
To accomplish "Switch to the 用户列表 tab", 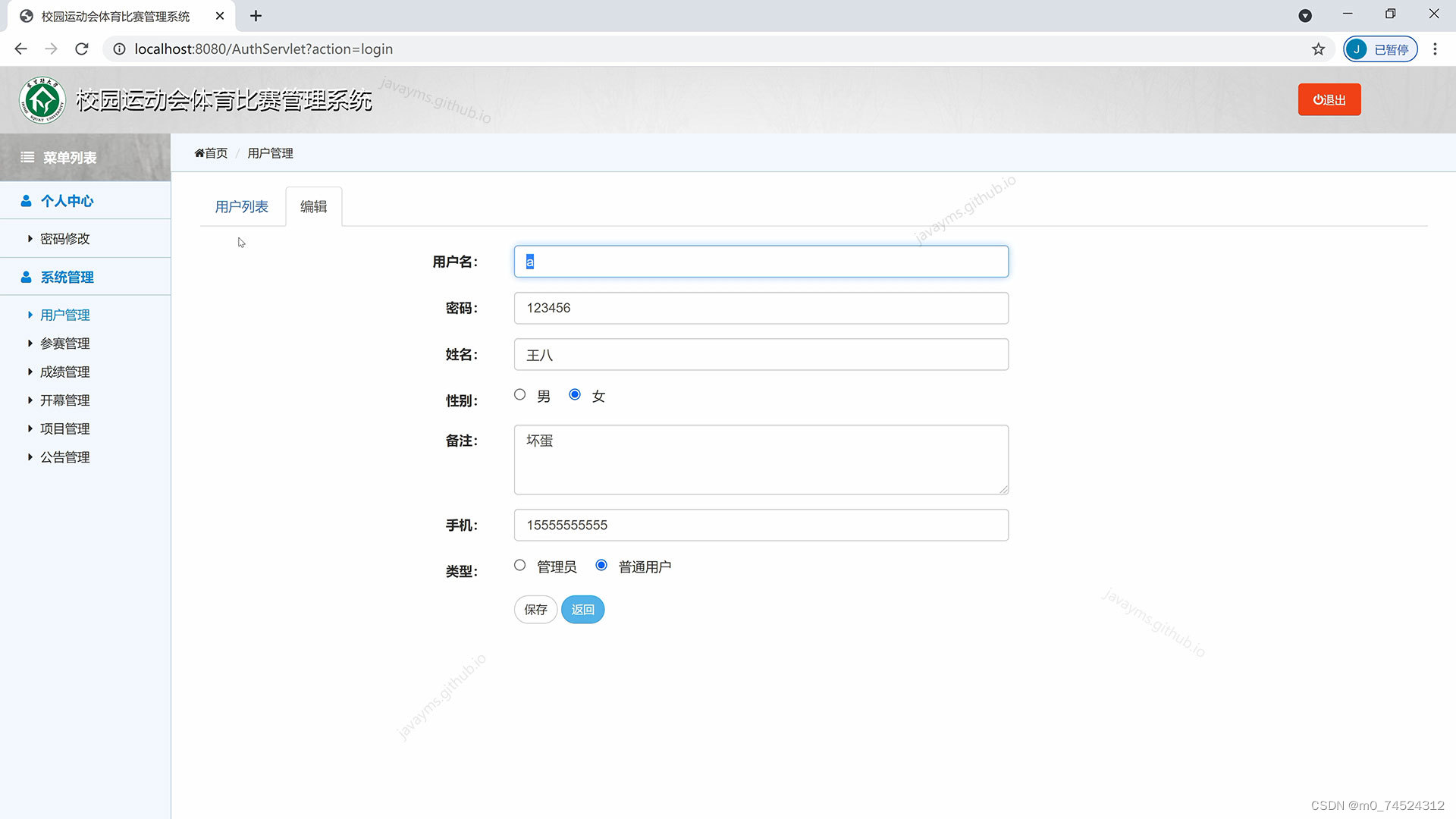I will (241, 206).
